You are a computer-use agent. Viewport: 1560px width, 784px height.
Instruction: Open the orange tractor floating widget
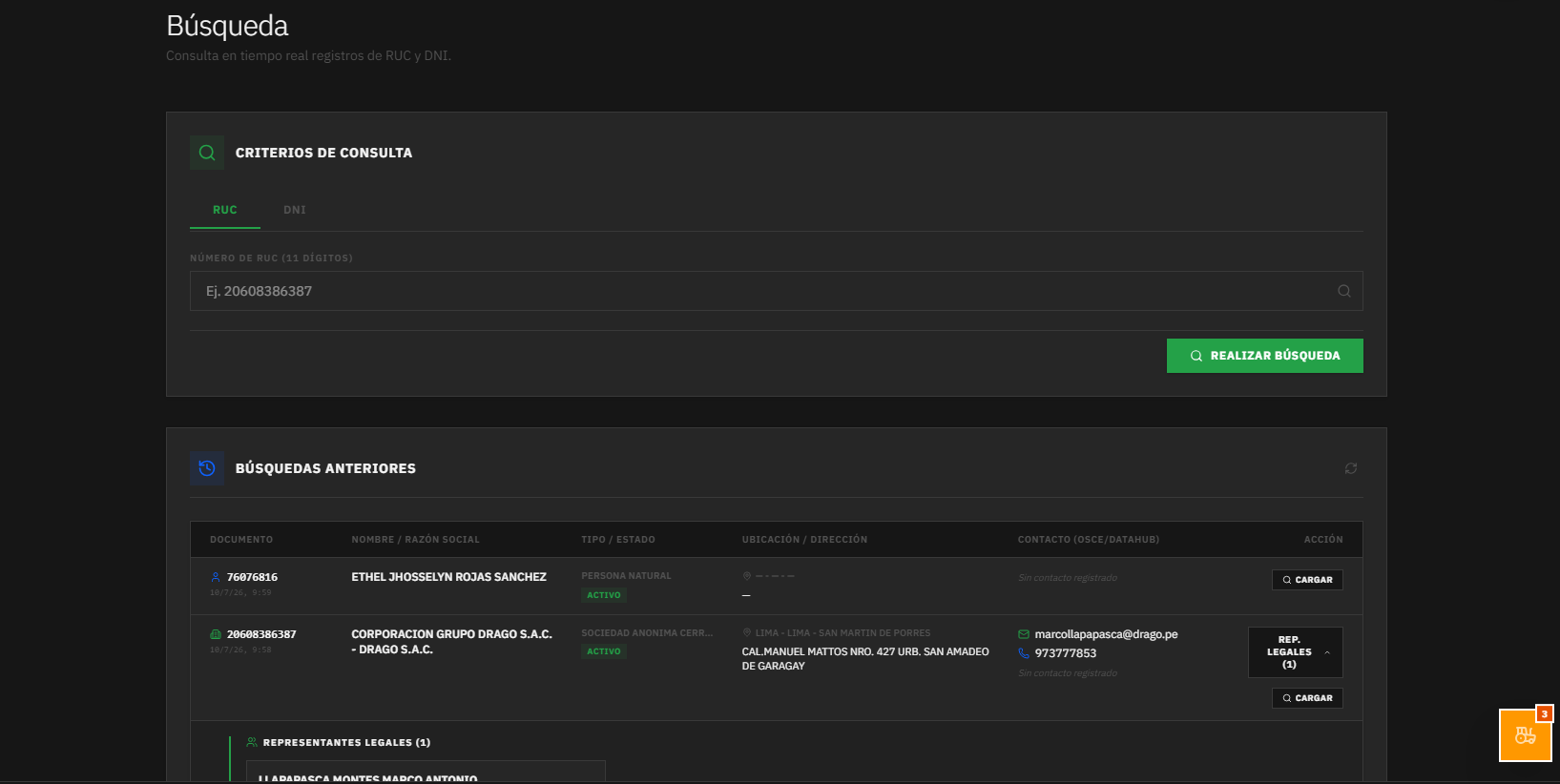click(1526, 735)
